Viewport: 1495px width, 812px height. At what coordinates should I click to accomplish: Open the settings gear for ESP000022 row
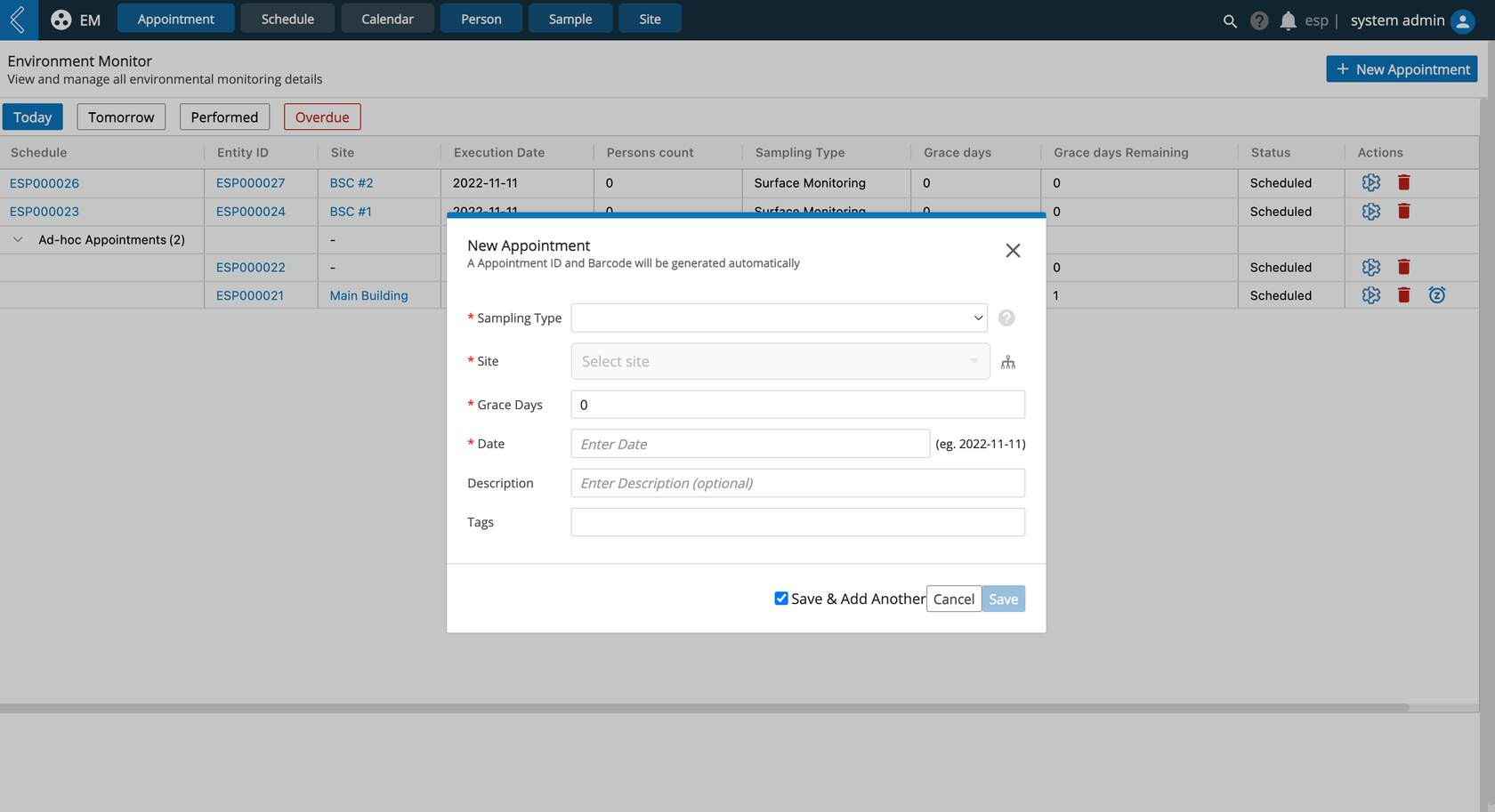pos(1371,267)
